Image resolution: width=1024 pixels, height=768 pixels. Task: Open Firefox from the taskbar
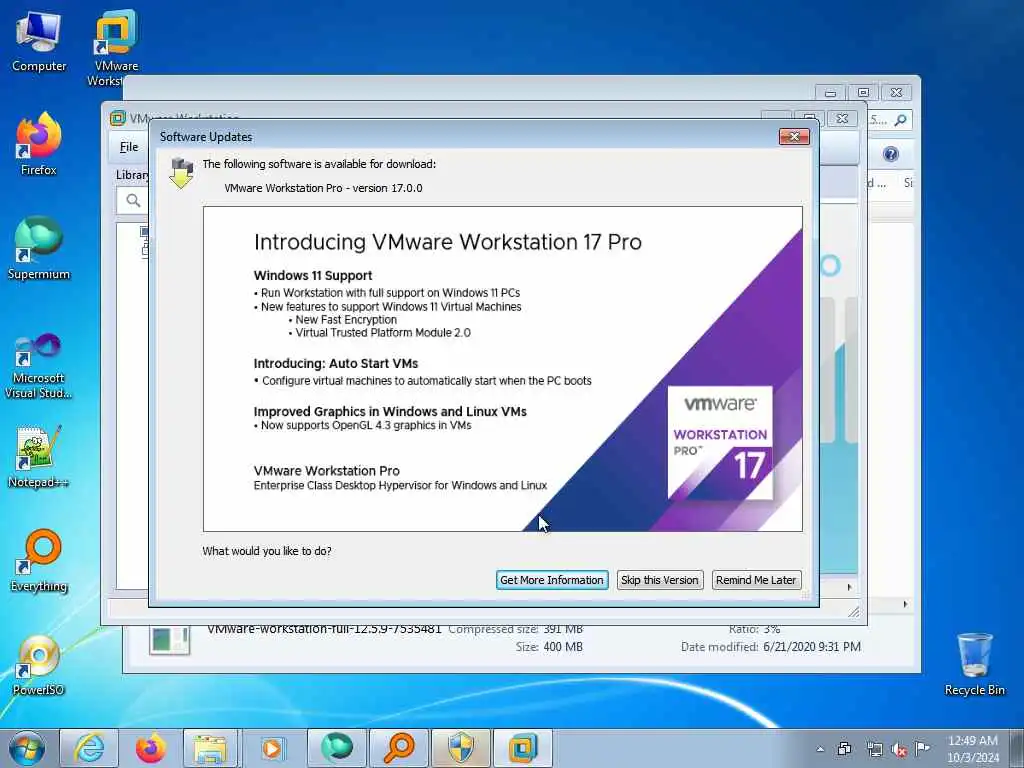pos(150,748)
